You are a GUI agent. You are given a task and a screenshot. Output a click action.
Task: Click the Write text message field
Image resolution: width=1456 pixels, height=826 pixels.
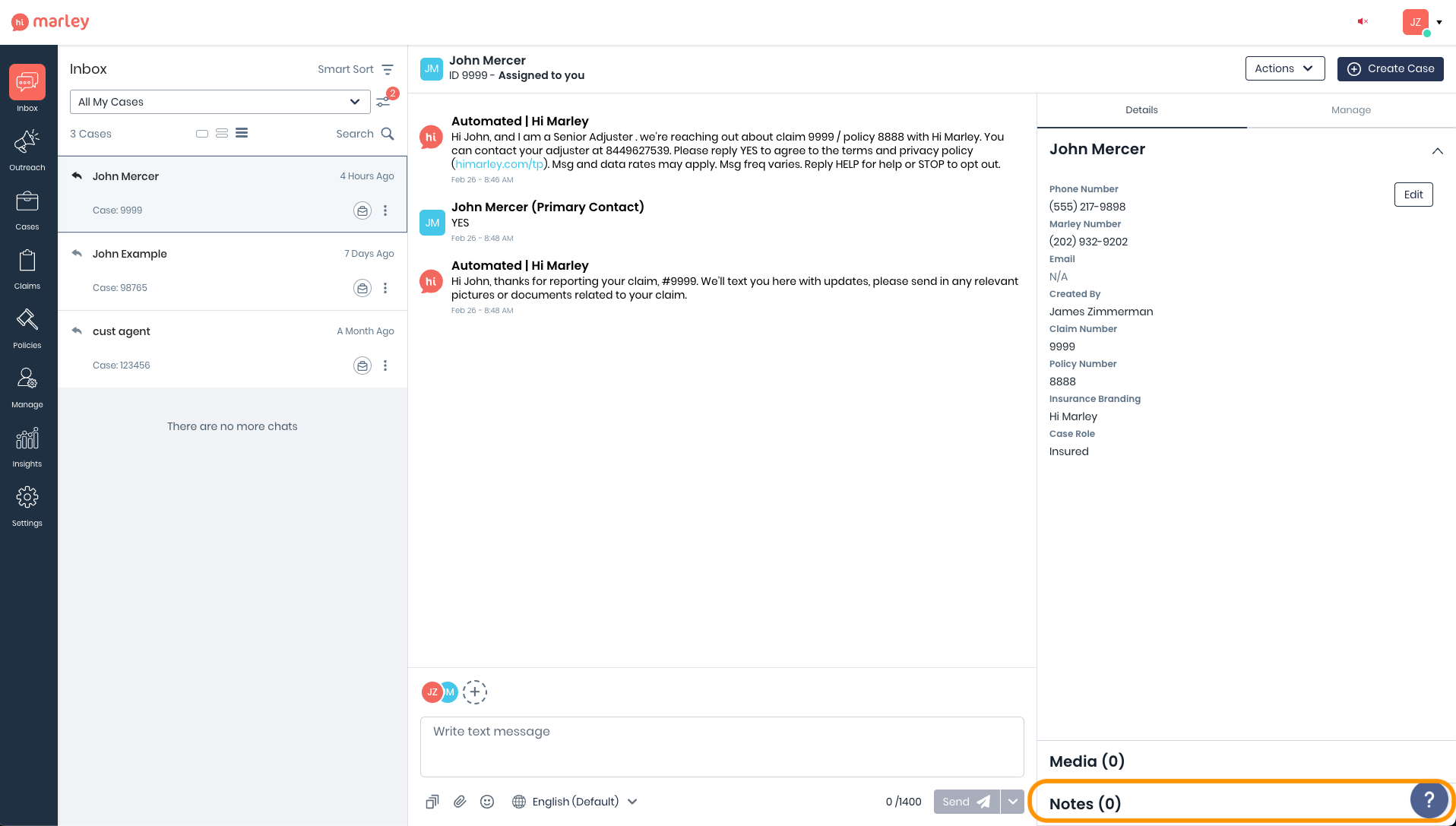(721, 746)
